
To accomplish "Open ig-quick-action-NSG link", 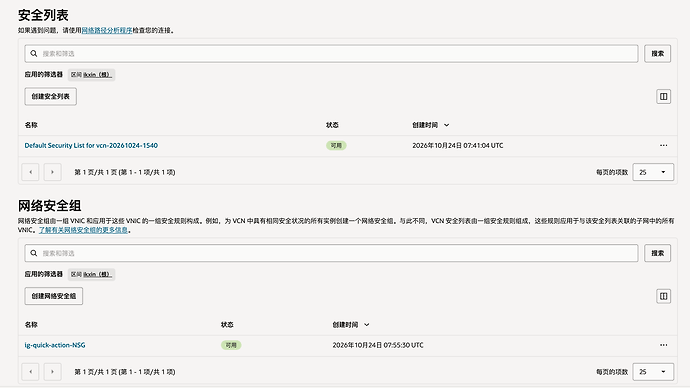I will coord(55,345).
